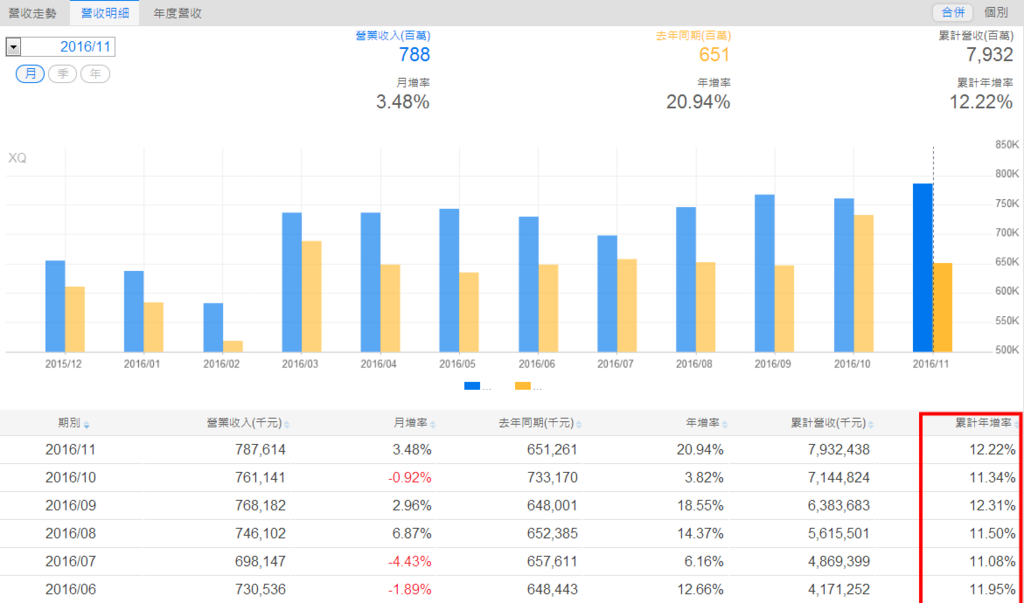Click the blue bar for 2015/12
The height and width of the screenshot is (603, 1024).
pyautogui.click(x=55, y=306)
